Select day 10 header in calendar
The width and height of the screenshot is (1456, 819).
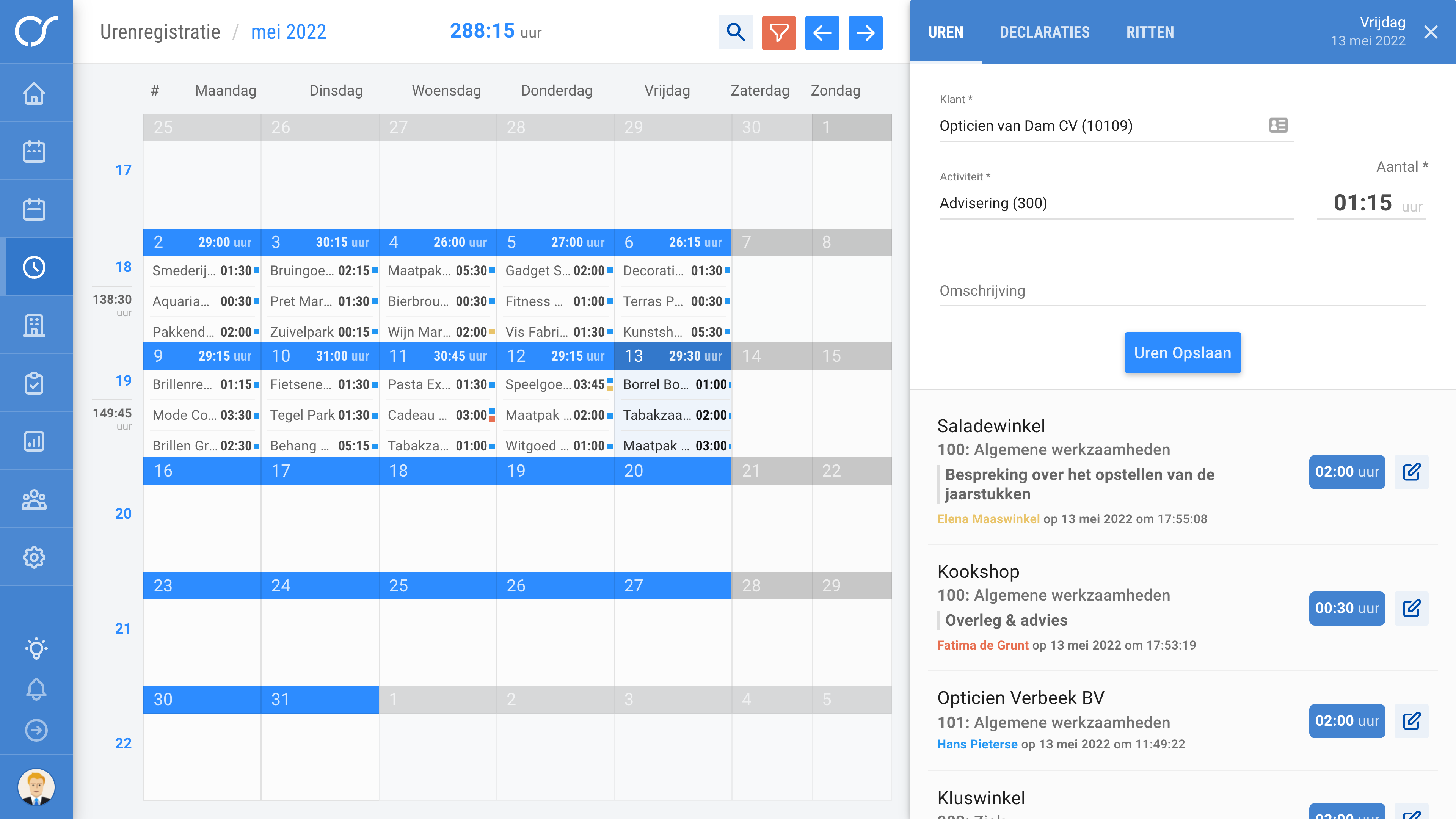(x=320, y=356)
